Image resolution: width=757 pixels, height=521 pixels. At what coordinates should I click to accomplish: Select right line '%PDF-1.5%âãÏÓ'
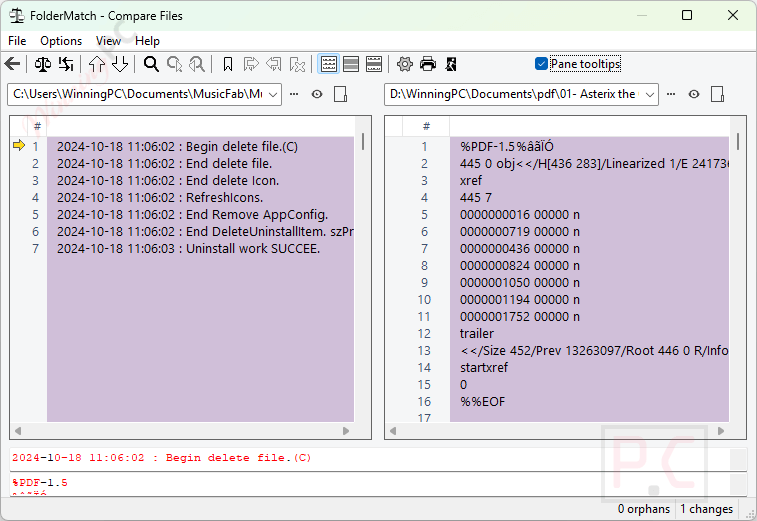[x=589, y=146]
